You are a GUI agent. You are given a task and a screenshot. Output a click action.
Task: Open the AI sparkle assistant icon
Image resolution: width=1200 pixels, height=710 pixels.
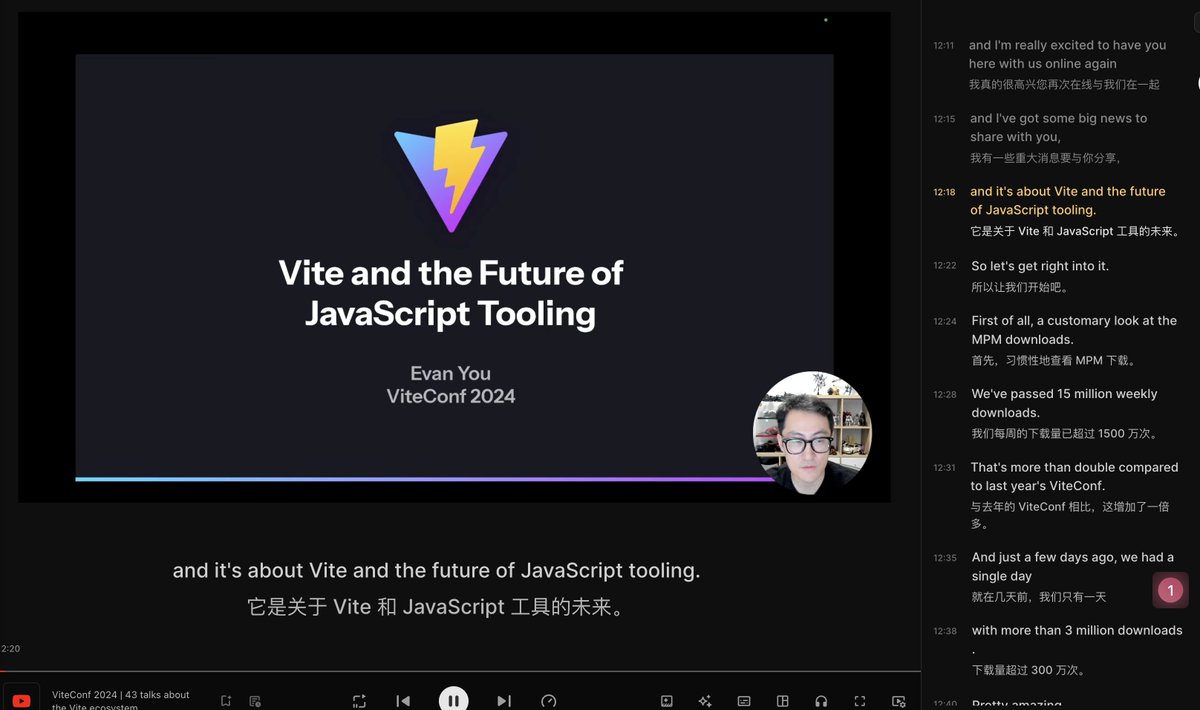point(705,701)
